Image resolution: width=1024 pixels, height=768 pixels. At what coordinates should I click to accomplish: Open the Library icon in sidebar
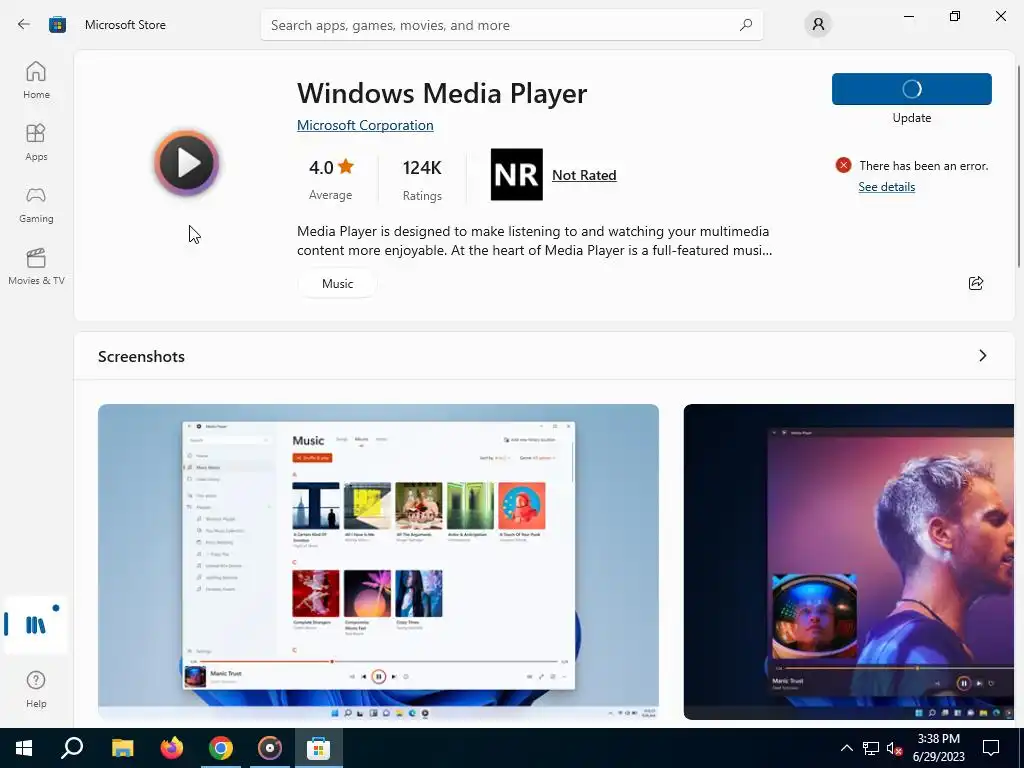coord(36,625)
